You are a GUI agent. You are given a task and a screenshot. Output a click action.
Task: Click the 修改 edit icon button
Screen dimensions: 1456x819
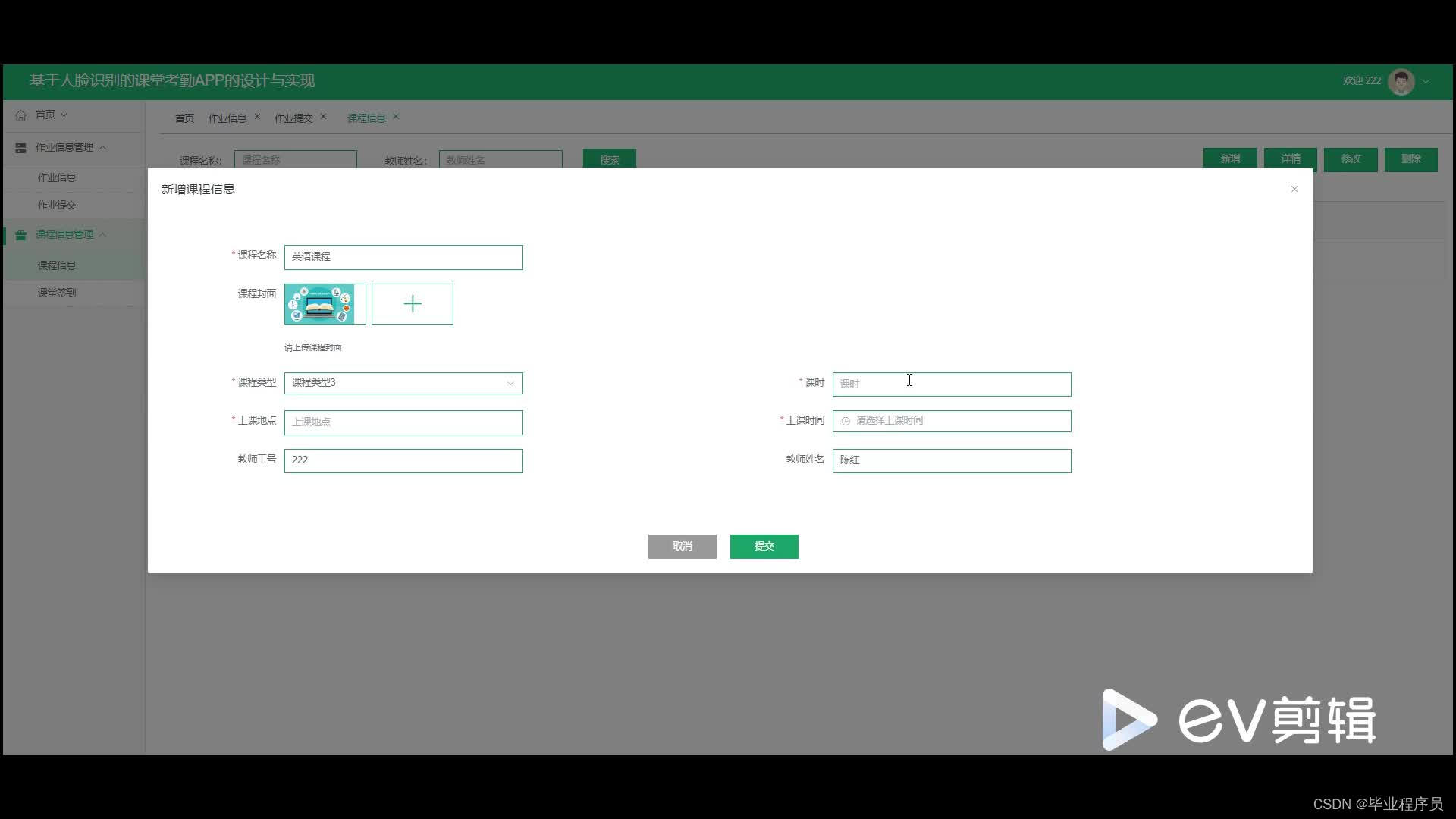tap(1350, 159)
